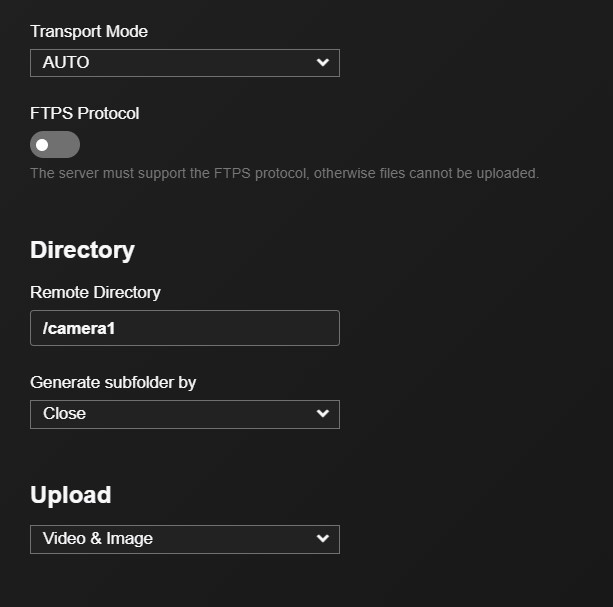Click the Video & Image value text

[98, 539]
